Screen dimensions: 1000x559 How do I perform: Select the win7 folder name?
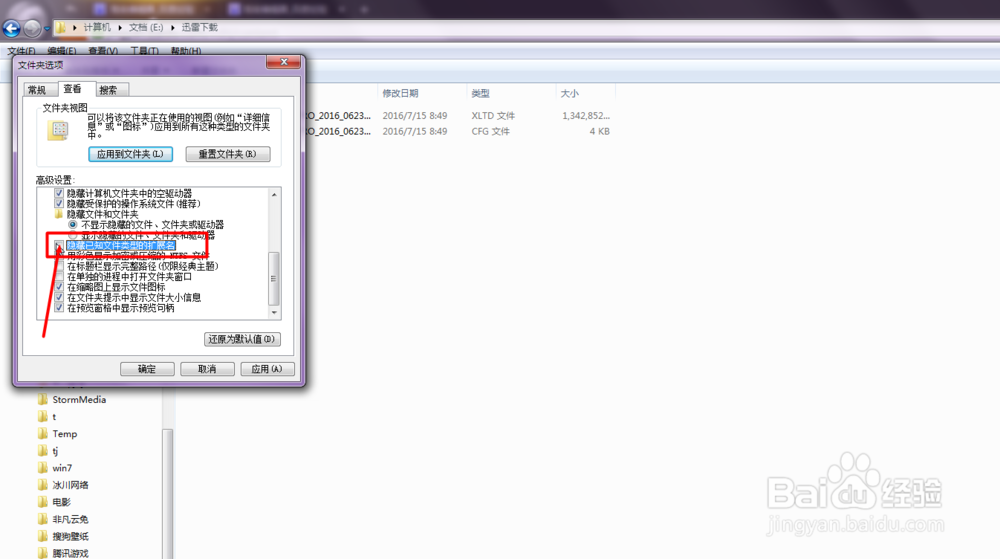pos(62,468)
